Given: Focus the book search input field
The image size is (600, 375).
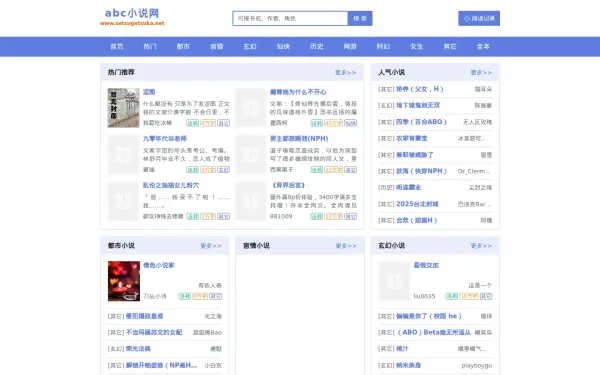Looking at the screenshot, I should pos(290,18).
